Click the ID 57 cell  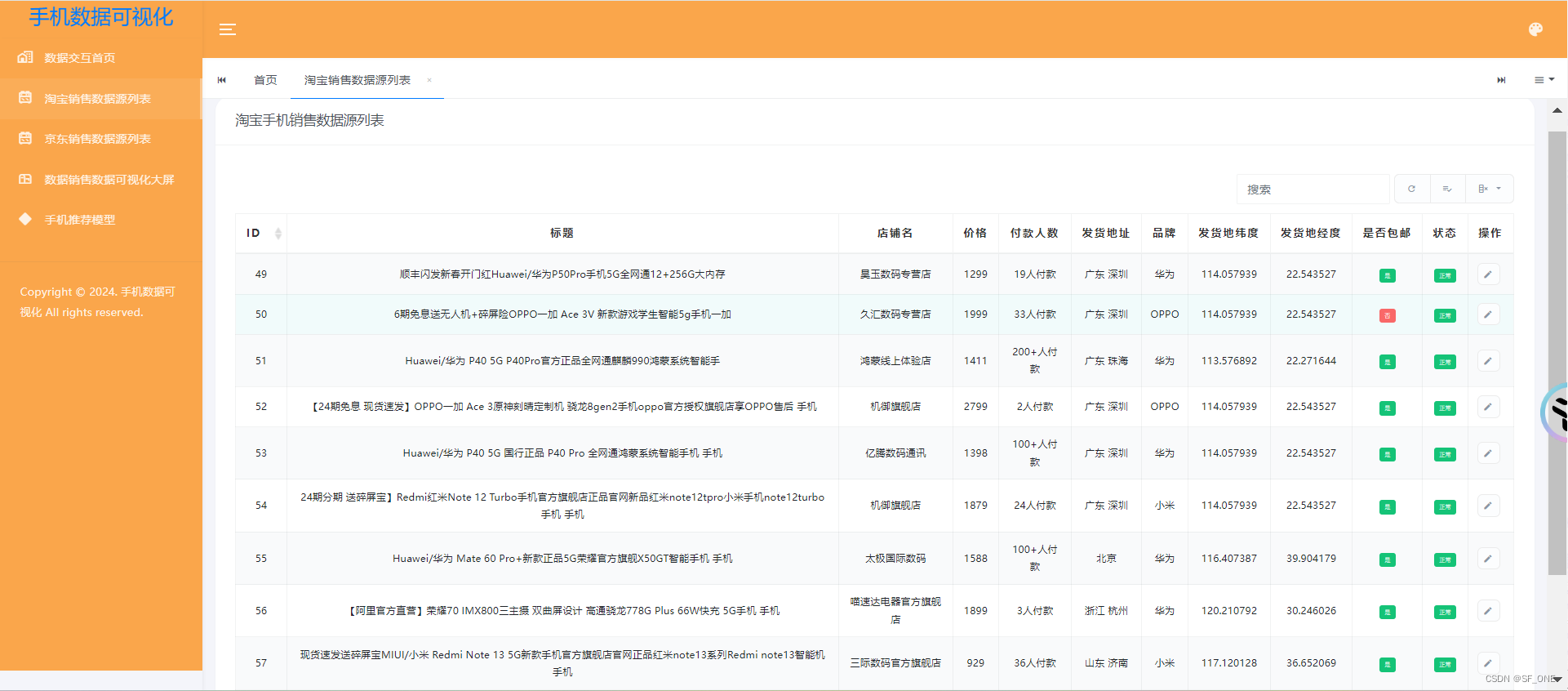[261, 663]
